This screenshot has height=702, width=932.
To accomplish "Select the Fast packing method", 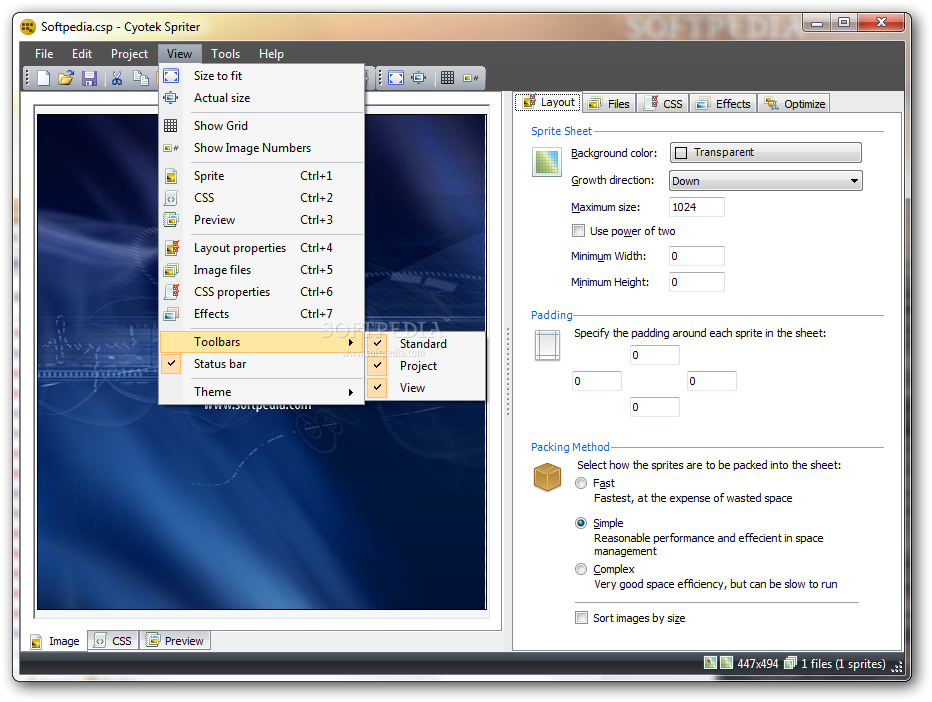I will coord(581,483).
